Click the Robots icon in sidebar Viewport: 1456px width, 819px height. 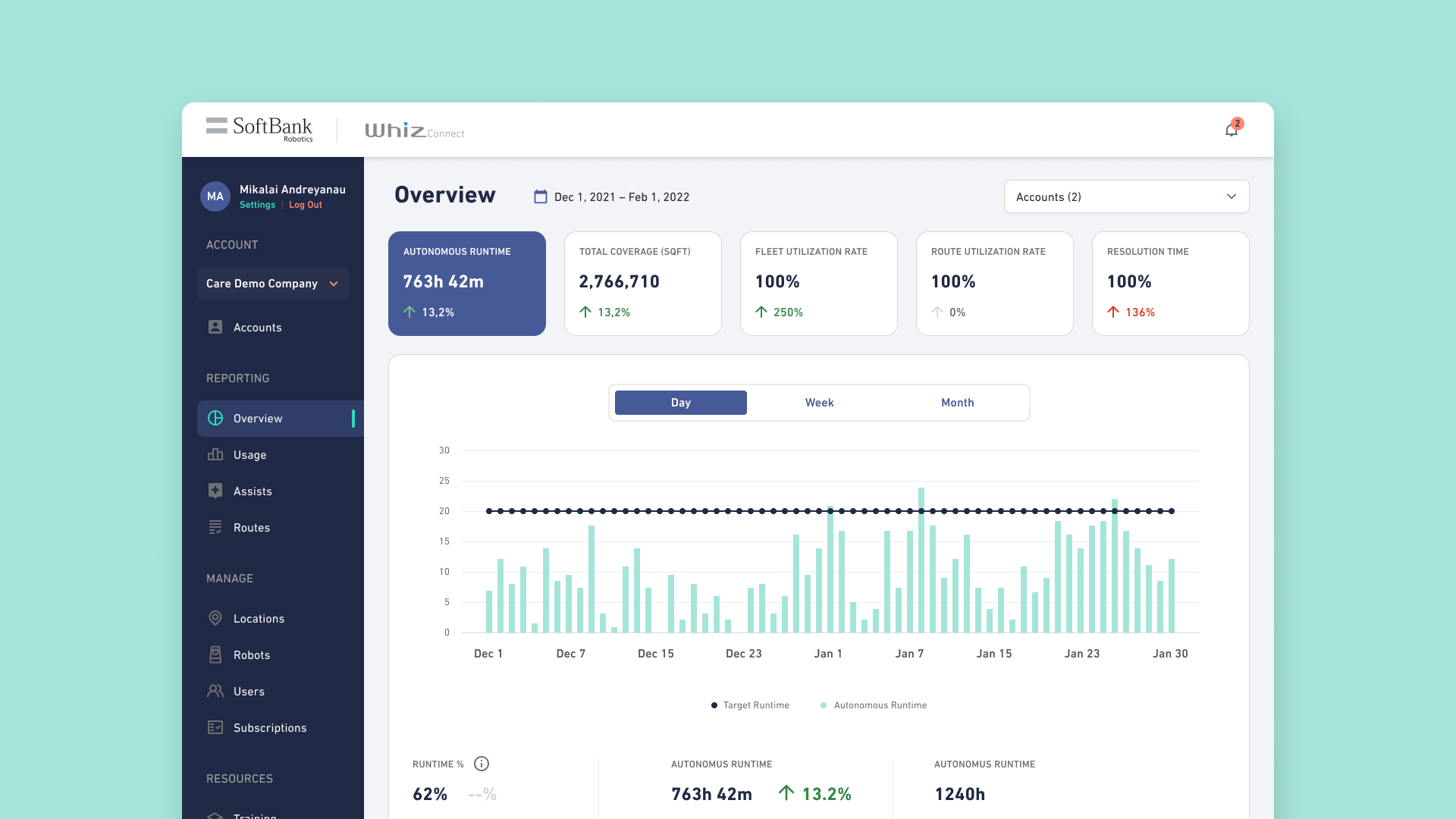click(x=215, y=655)
